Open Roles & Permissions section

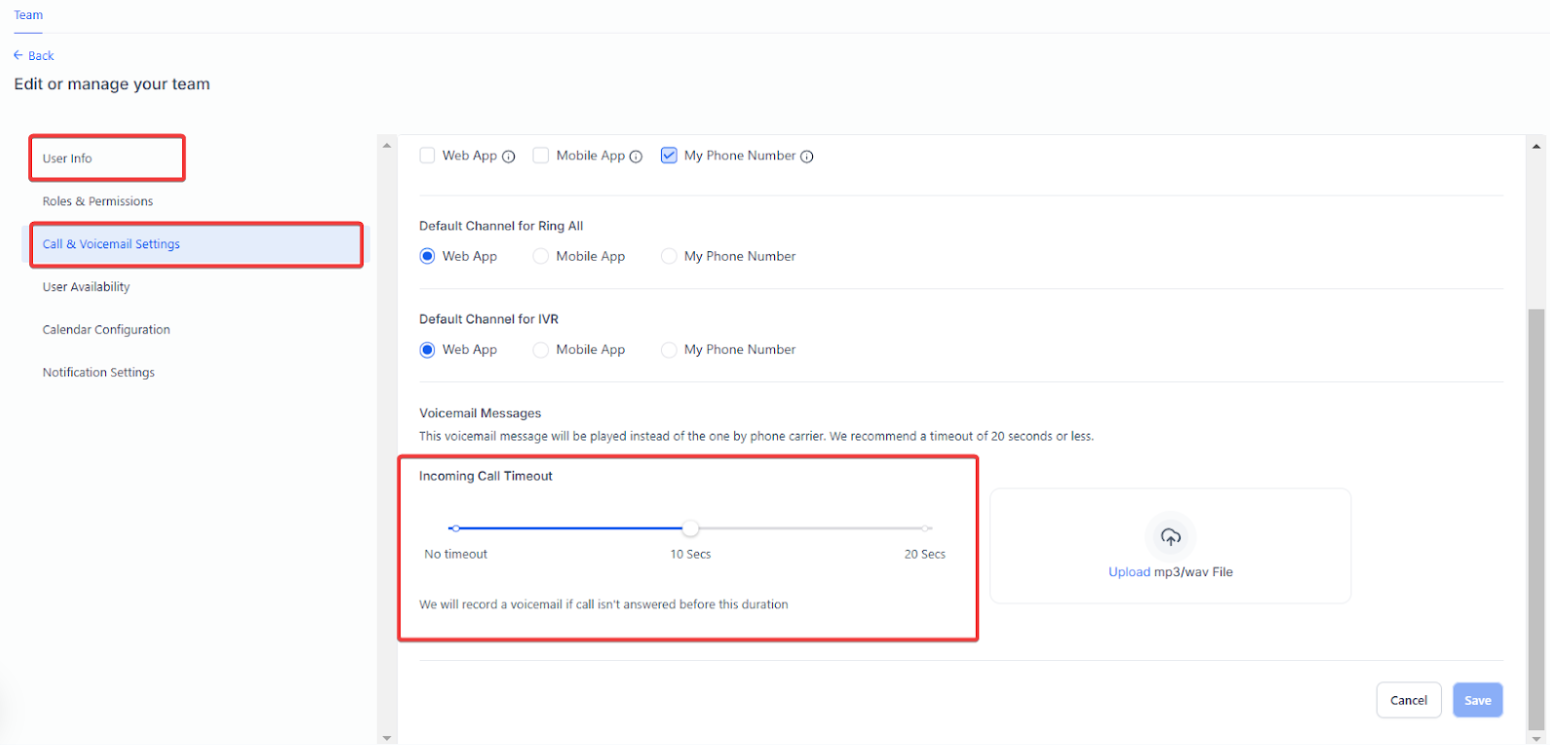[x=98, y=201]
